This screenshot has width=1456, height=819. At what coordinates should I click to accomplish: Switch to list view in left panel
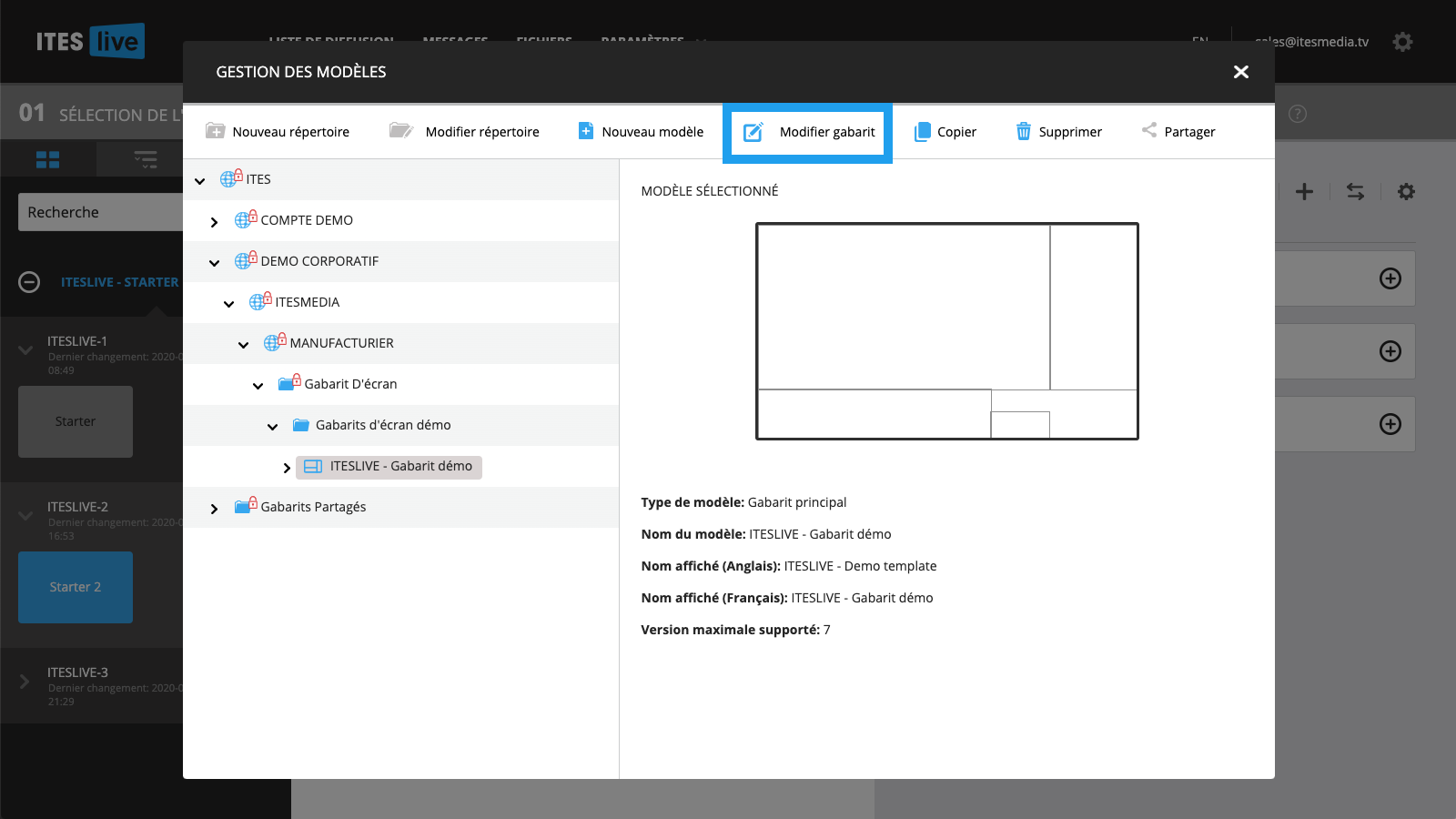click(x=146, y=160)
